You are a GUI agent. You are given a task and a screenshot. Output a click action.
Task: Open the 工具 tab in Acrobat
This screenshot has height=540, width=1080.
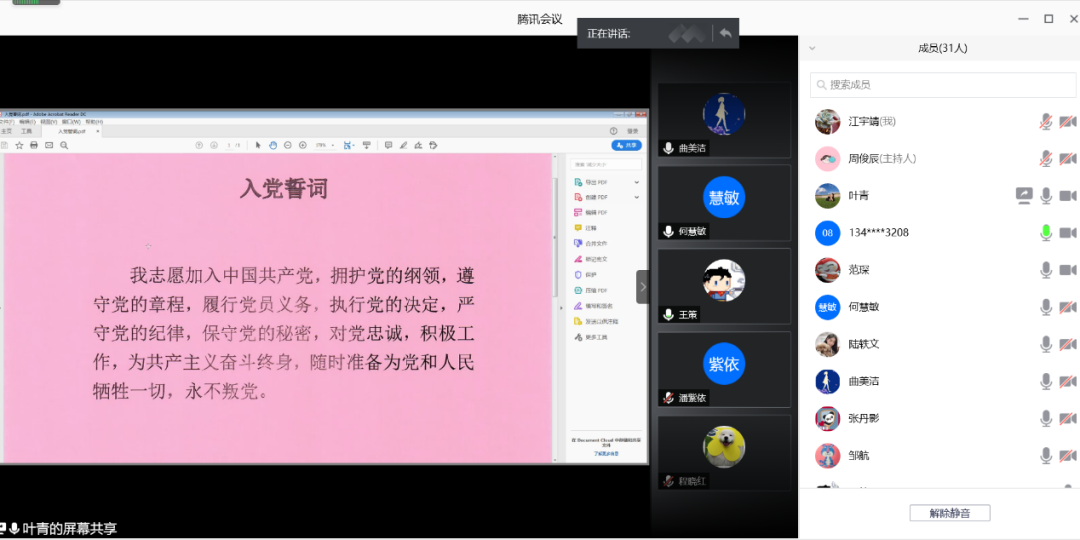[x=27, y=131]
